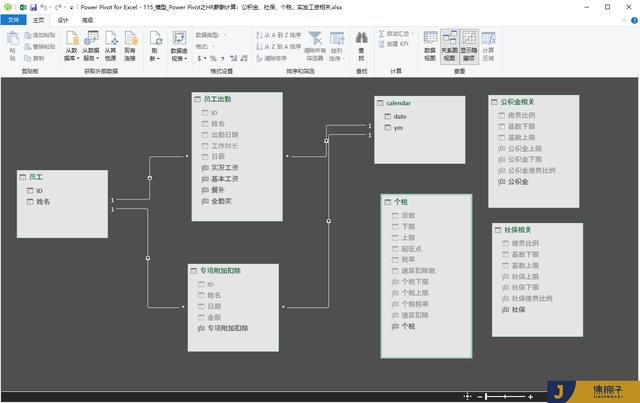Click the Create KPI (创建 KPI) icon

tap(382, 44)
